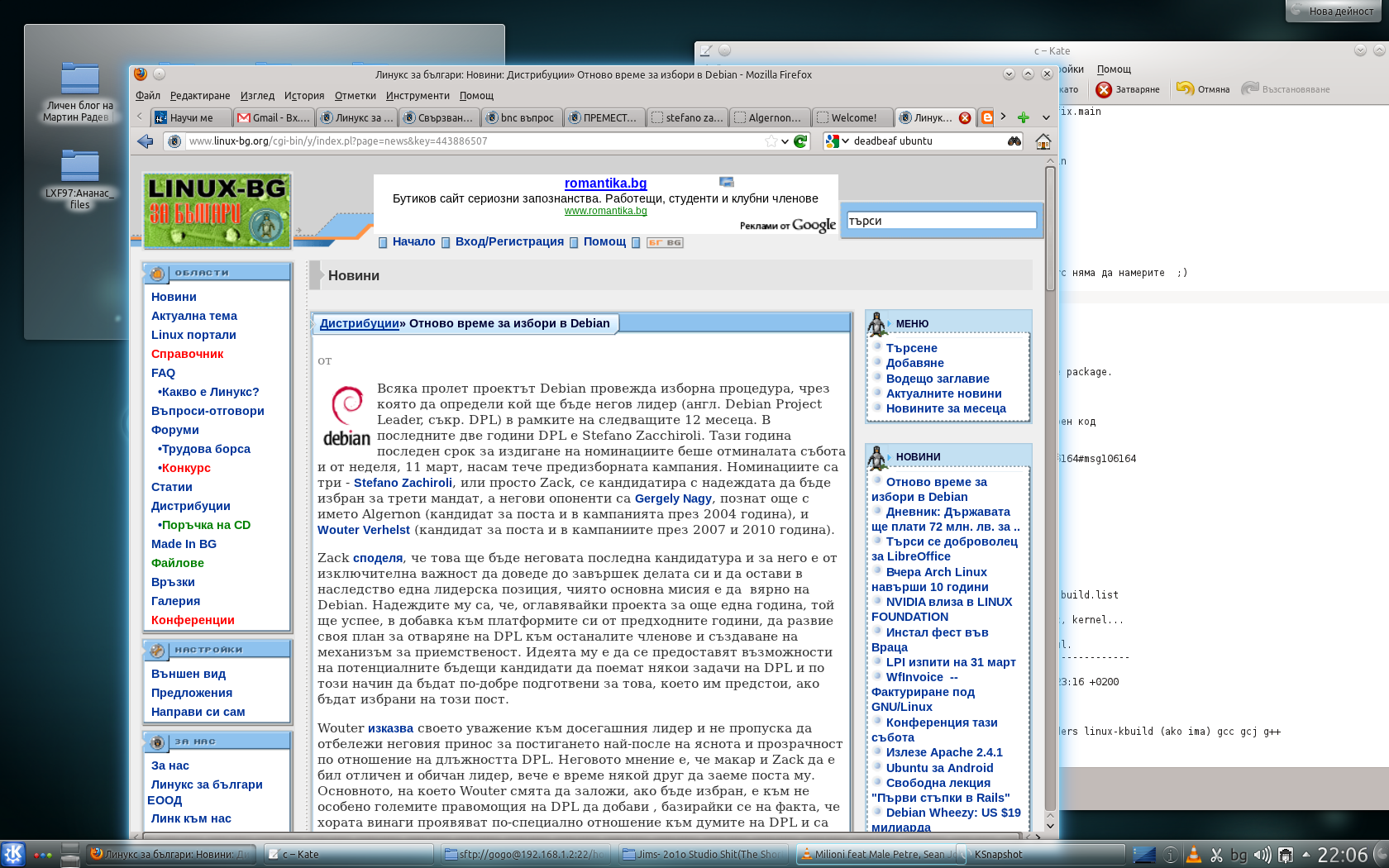Show hidden tray icons arrow
This screenshot has height=868, width=1389.
[x=1306, y=855]
